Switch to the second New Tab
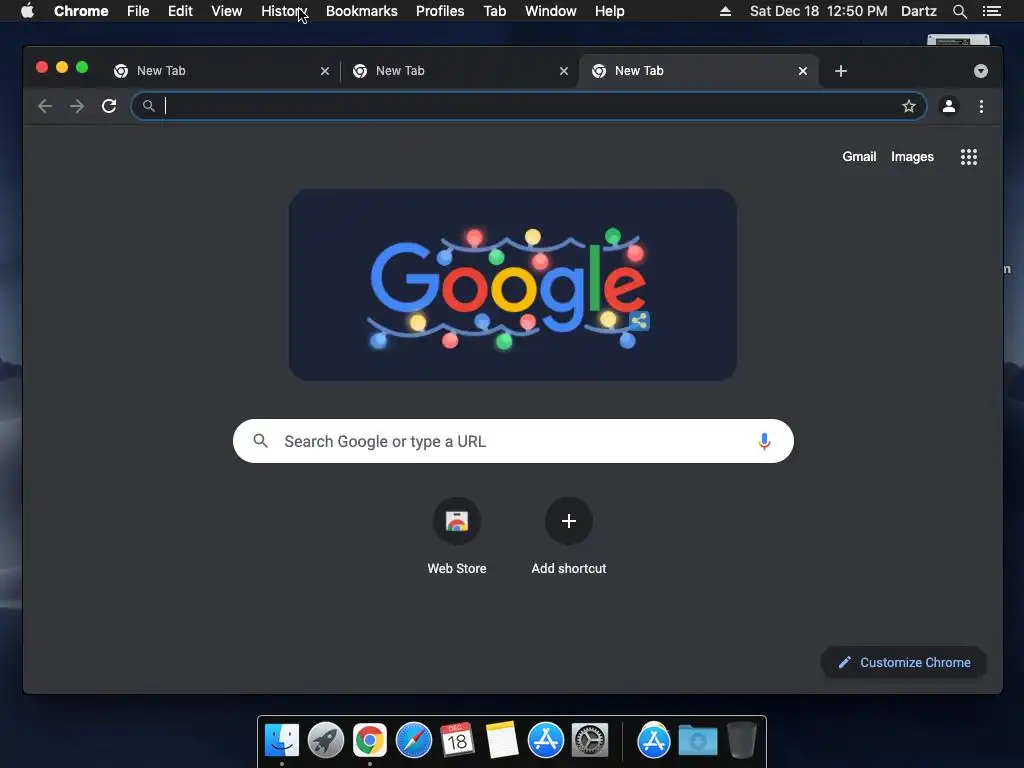The image size is (1024, 768). [x=460, y=71]
